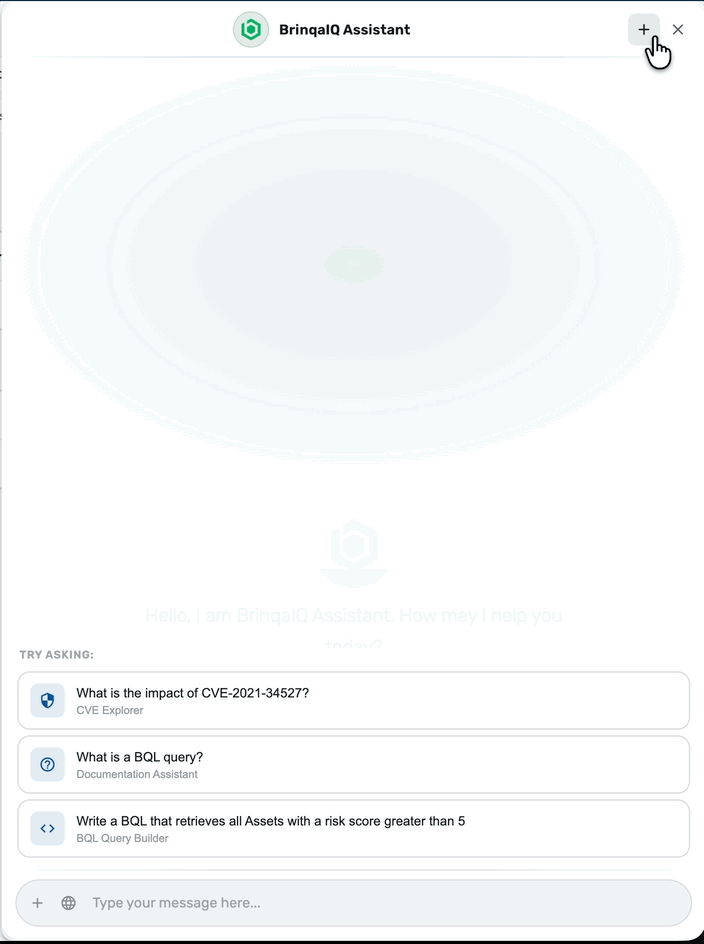Click the faded "Hello, I am BrinqaIQ Assistant" greeting
The image size is (704, 944).
coord(354,628)
